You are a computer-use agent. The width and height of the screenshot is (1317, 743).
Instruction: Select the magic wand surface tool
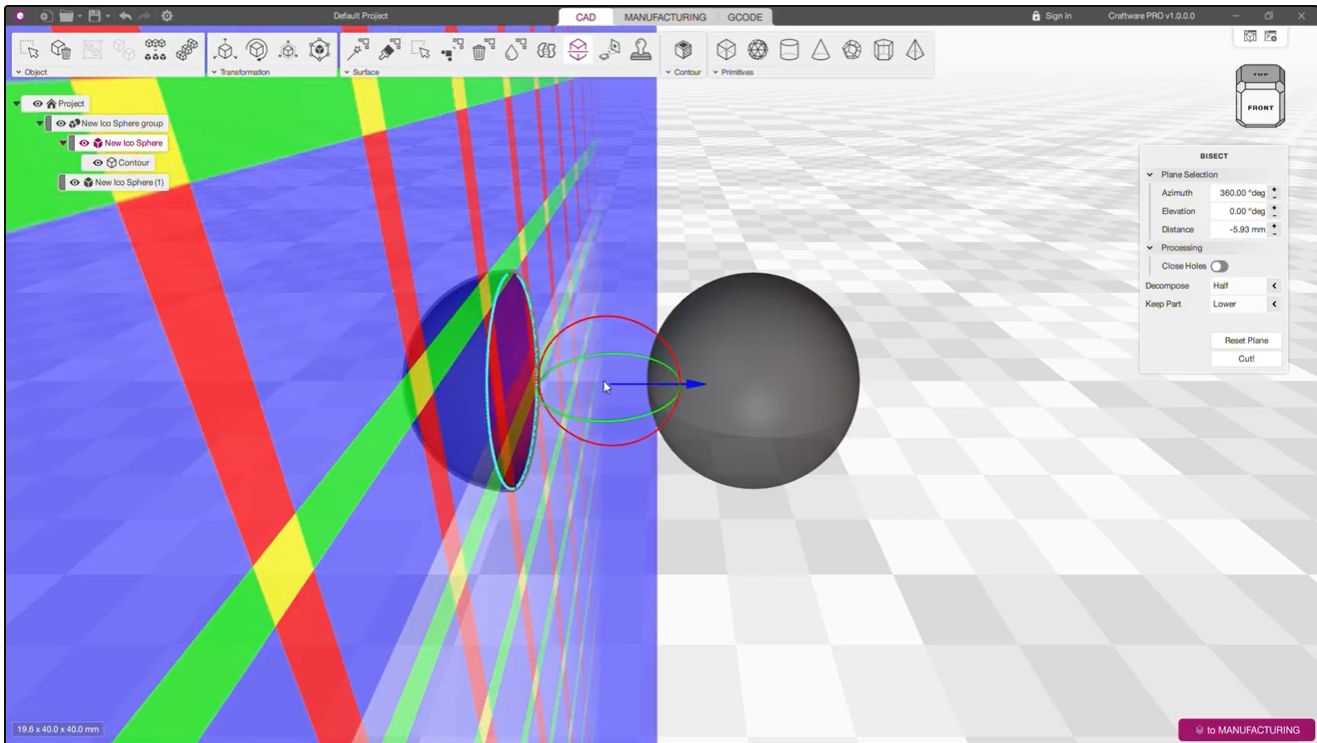[x=358, y=50]
